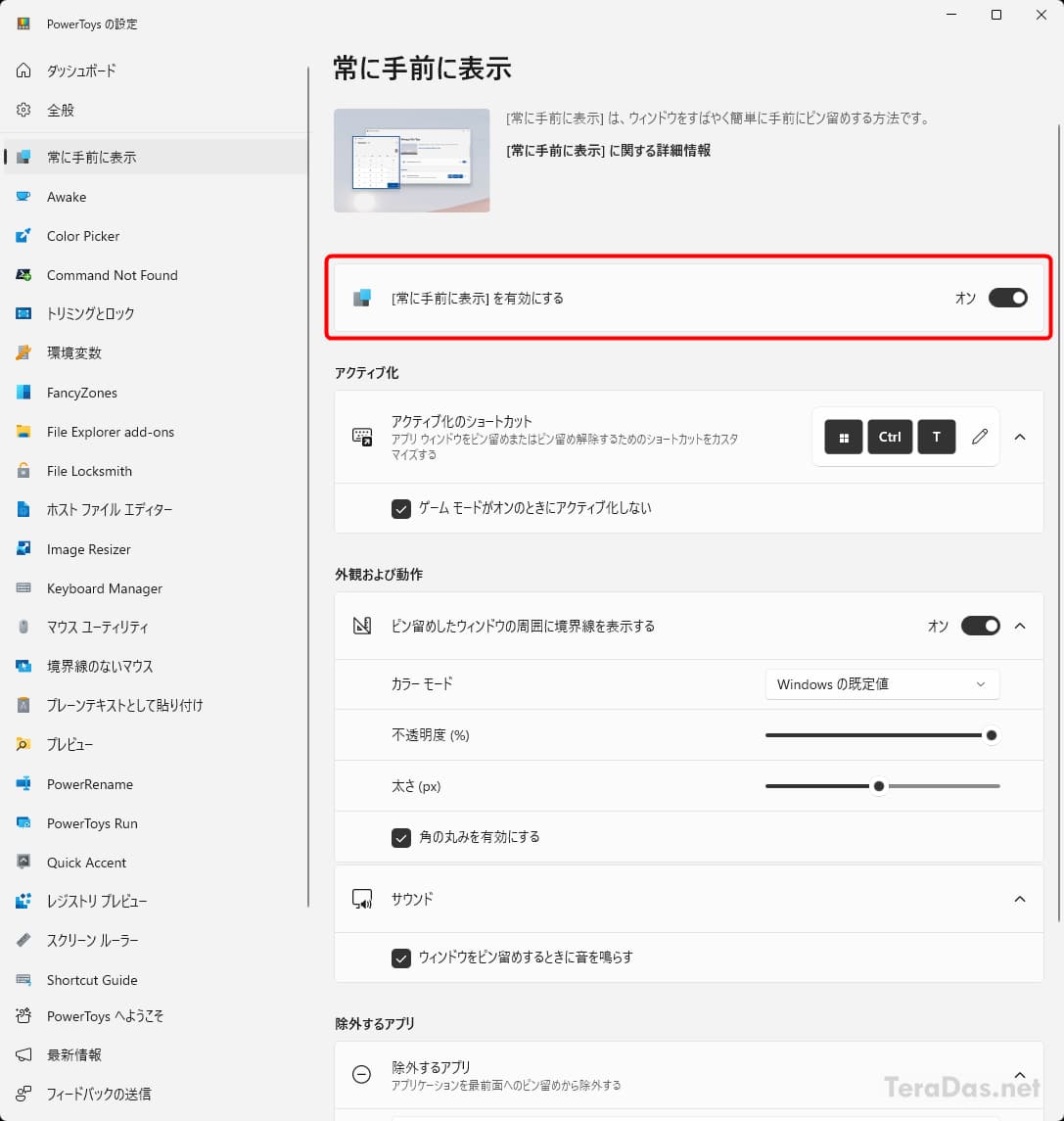Viewport: 1064px width, 1121px height.
Task: Click the FancyZones icon
Action: 23,392
